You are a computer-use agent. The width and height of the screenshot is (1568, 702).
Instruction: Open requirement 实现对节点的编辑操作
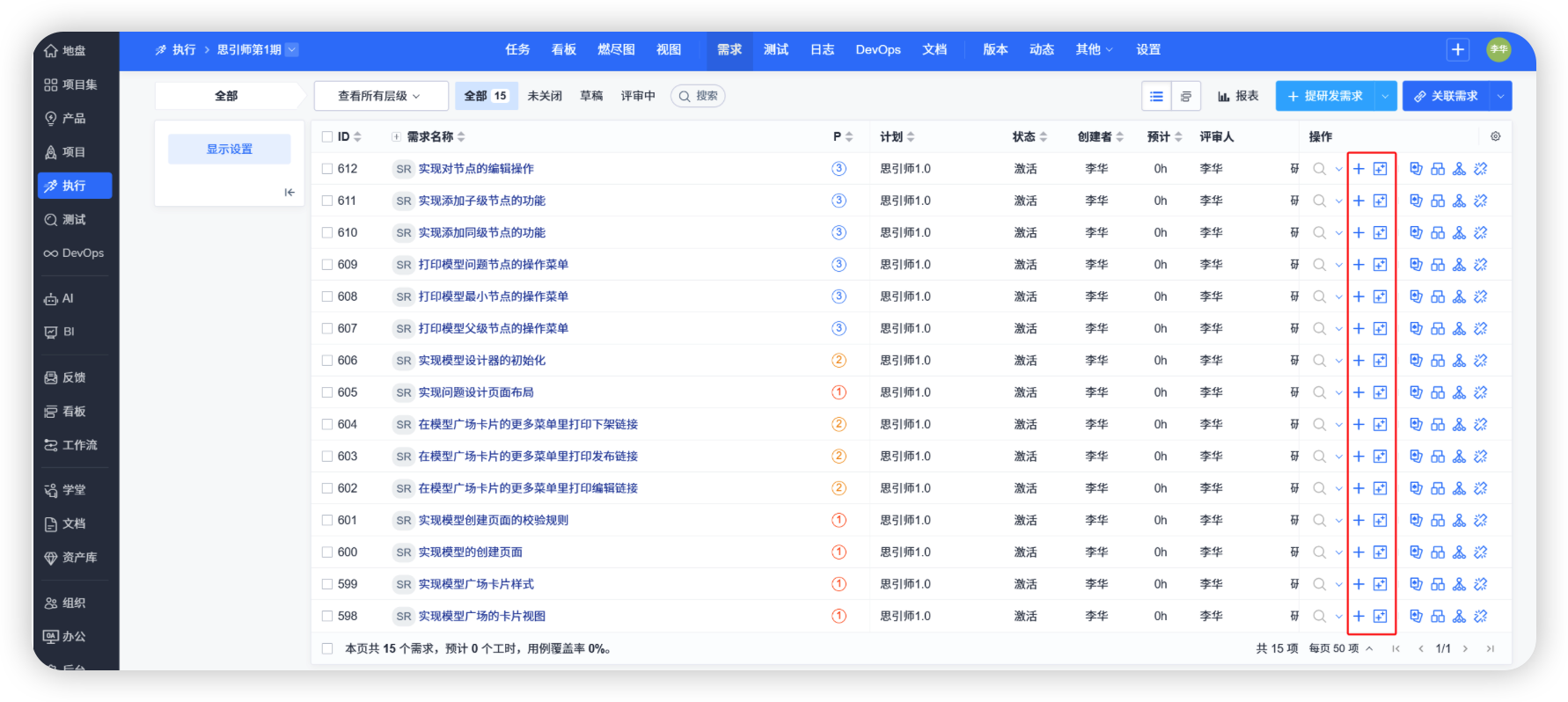[475, 169]
